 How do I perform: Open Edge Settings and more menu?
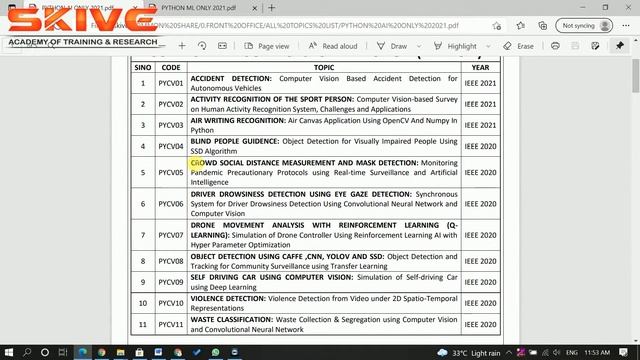click(x=626, y=26)
